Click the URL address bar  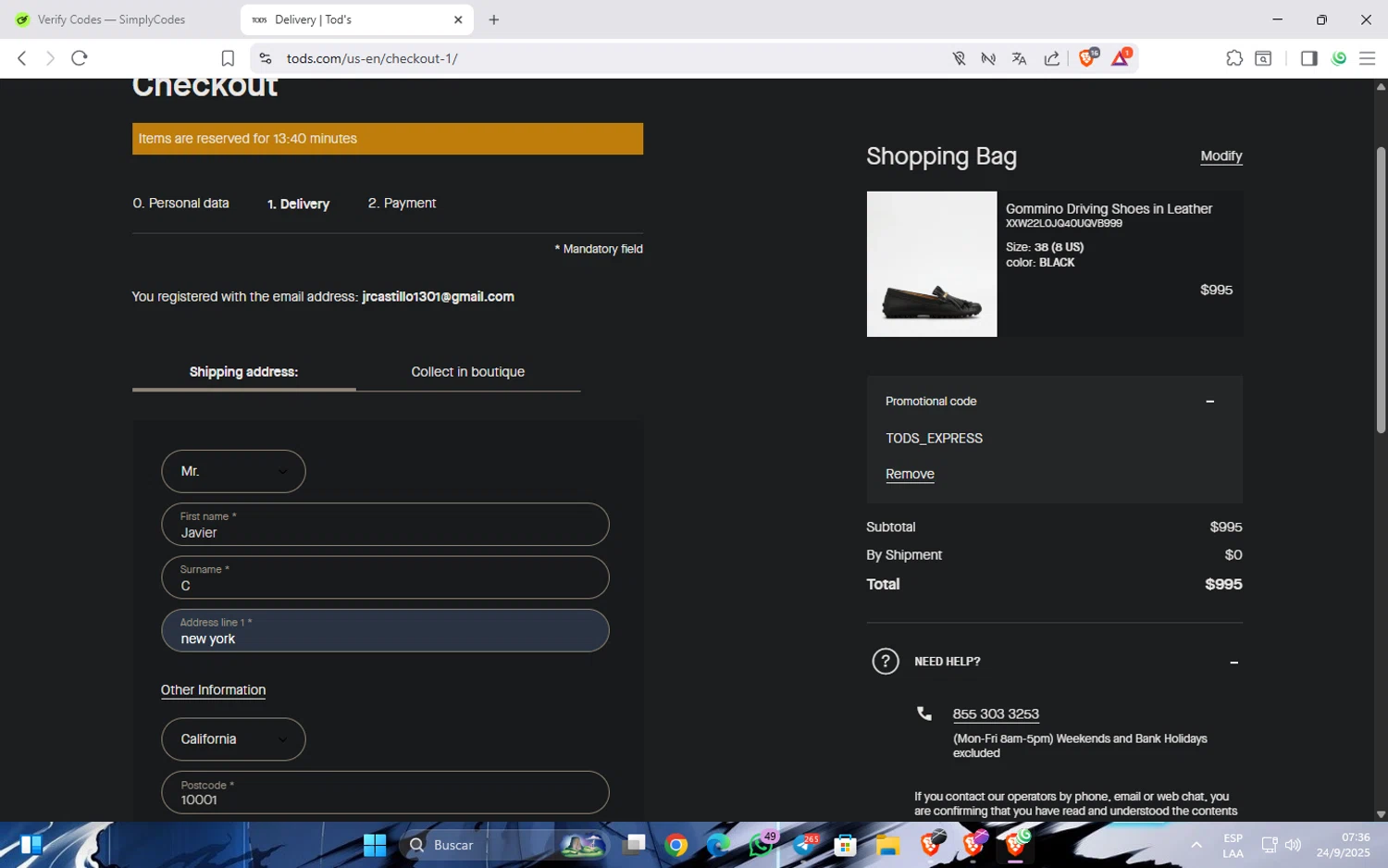[x=601, y=58]
